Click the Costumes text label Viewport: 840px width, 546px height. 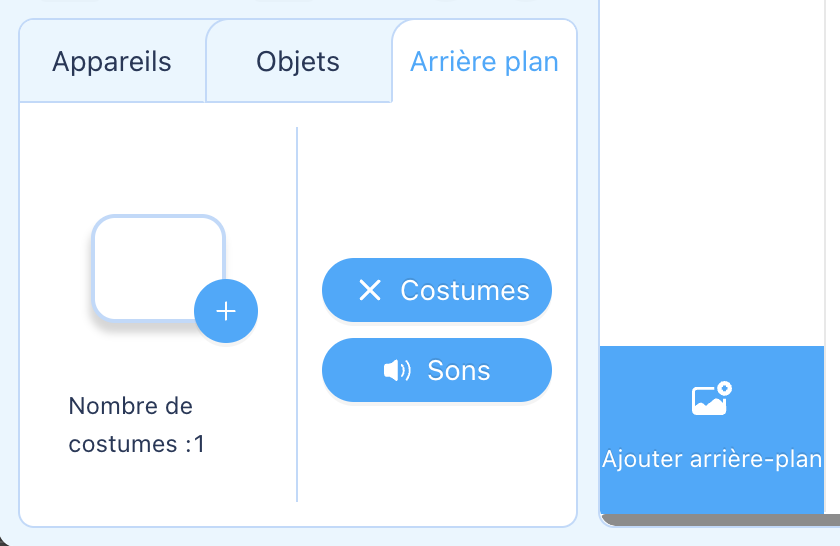[x=465, y=290]
